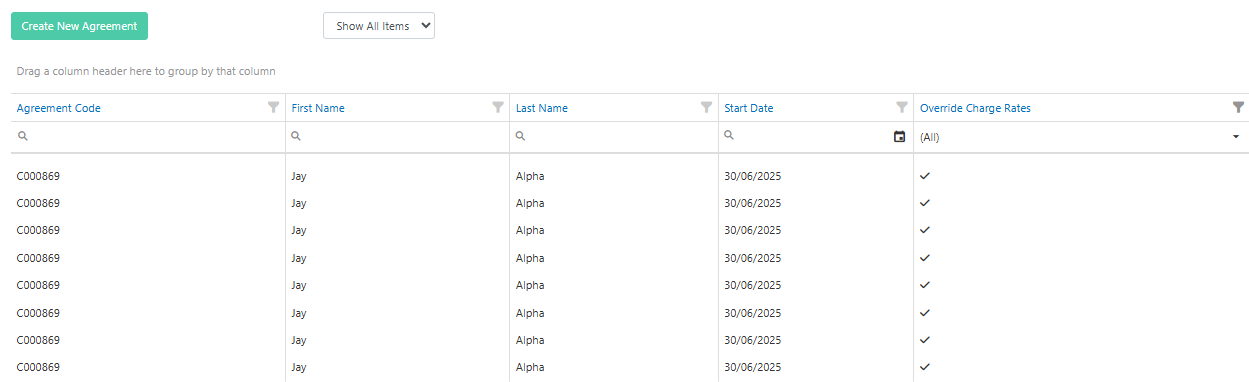The image size is (1249, 382).
Task: Click the search icon under First Name
Action: click(x=296, y=135)
